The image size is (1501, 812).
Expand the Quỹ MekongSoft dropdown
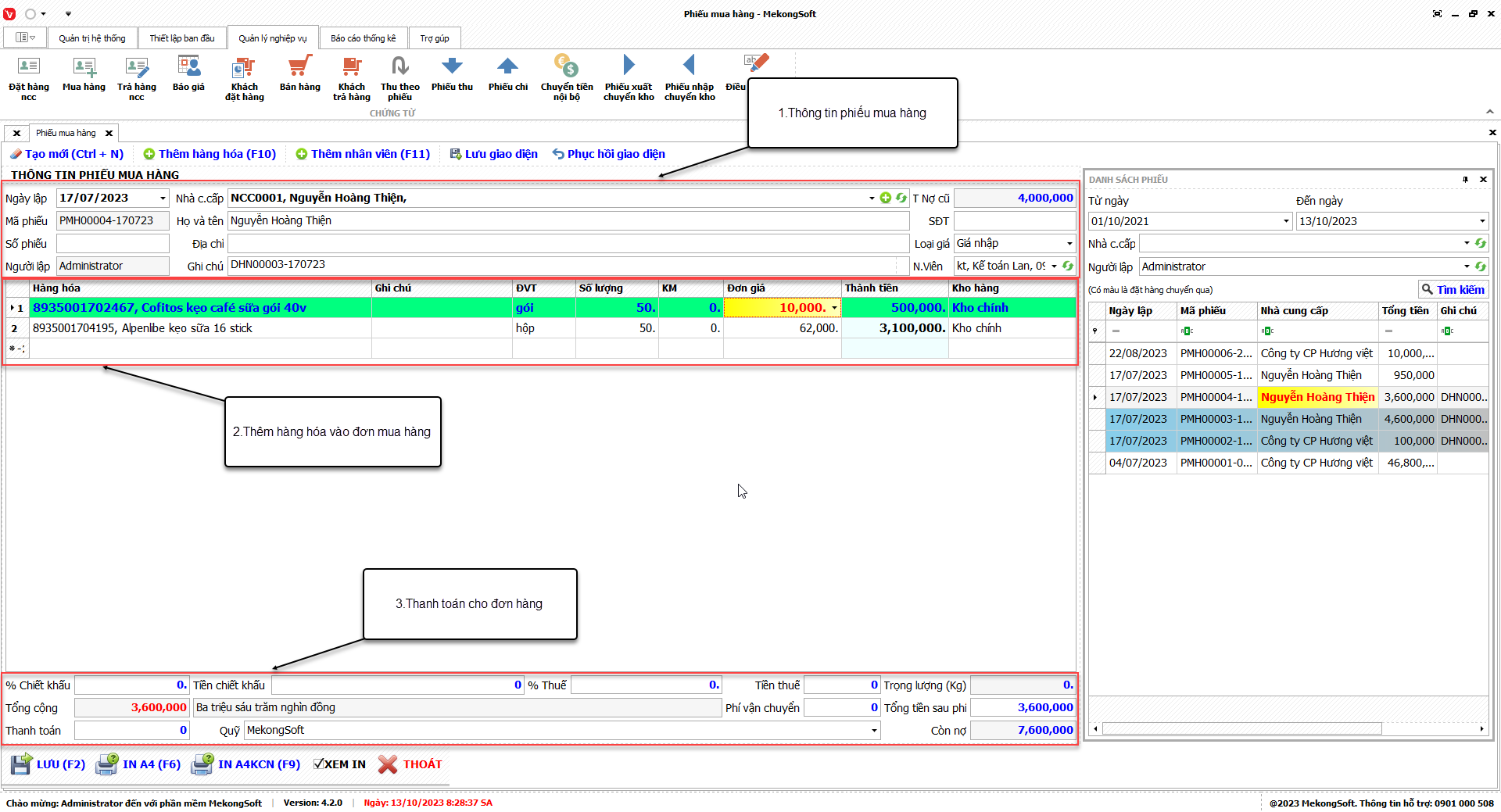coord(873,731)
